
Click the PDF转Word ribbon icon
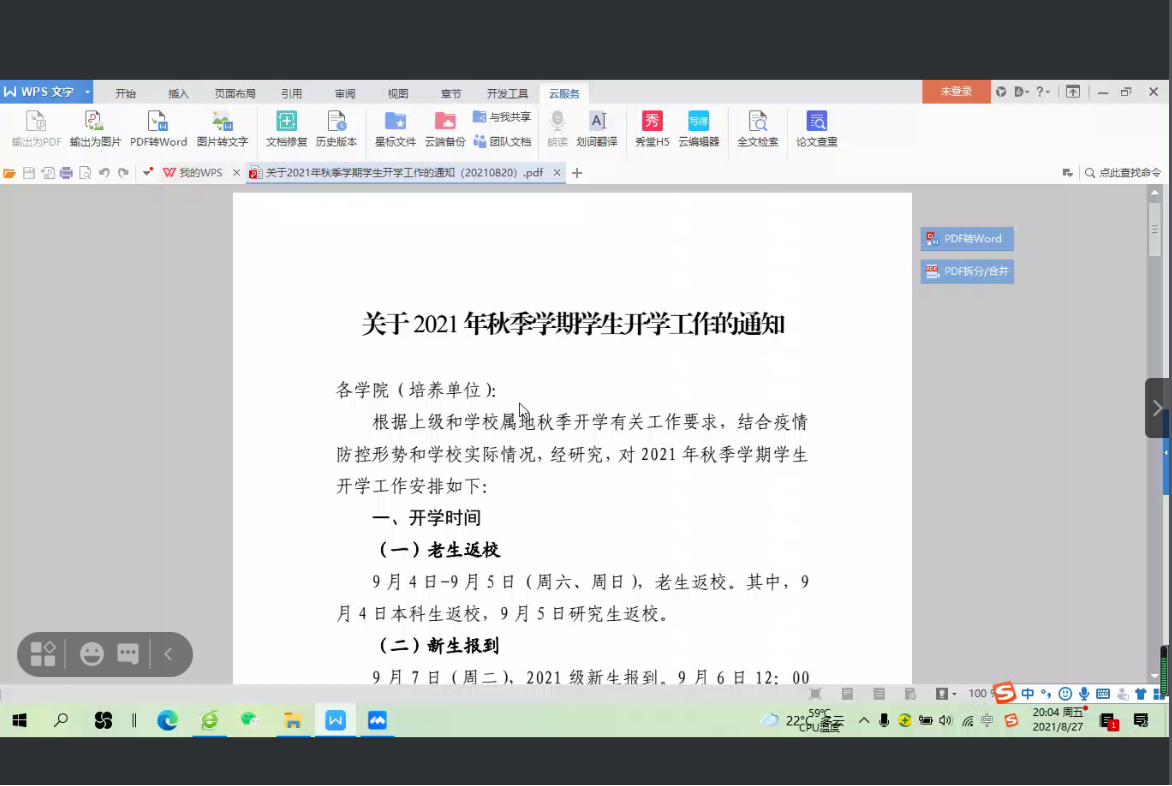[158, 129]
